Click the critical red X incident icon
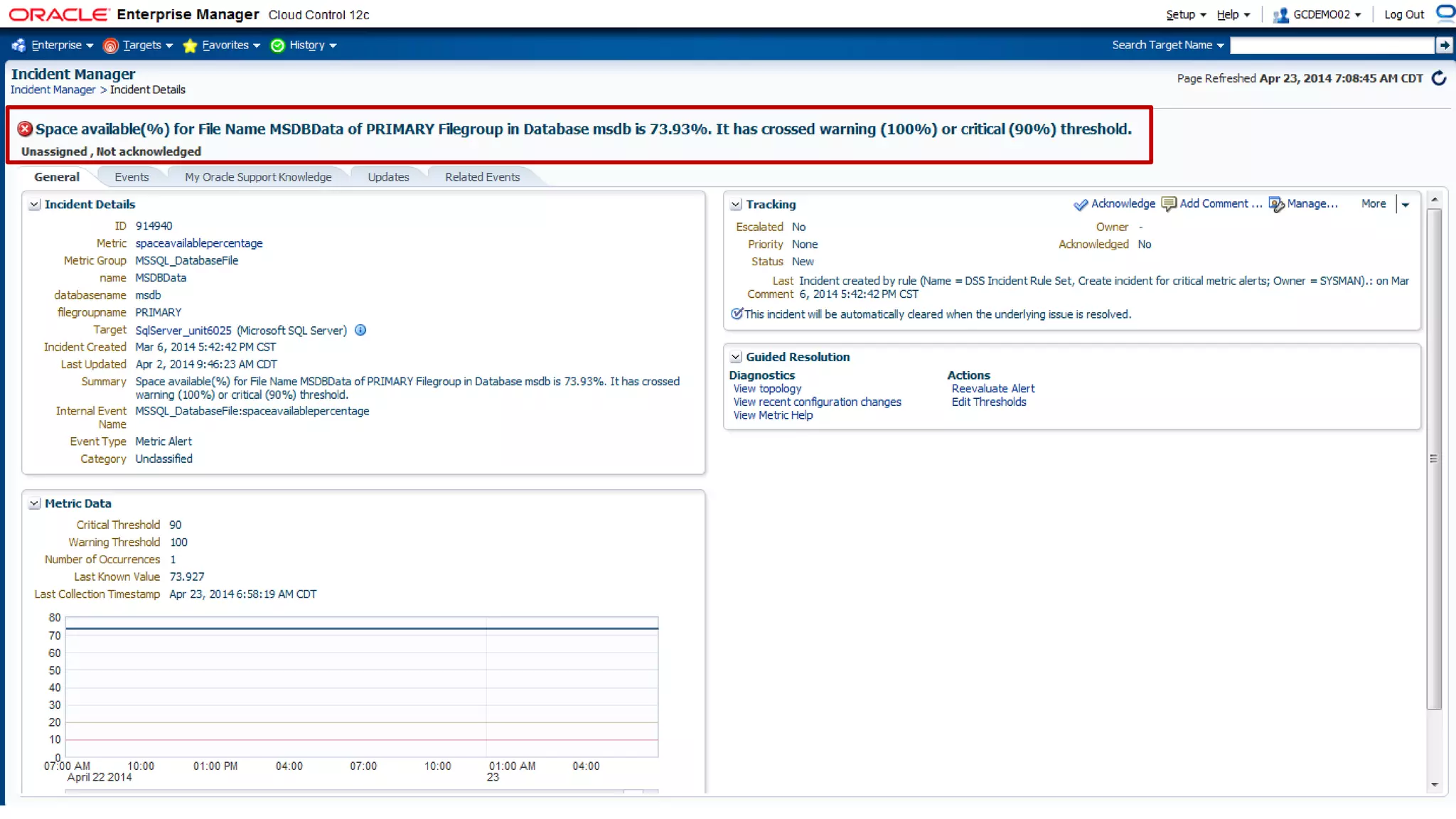The image size is (1456, 819). click(25, 129)
